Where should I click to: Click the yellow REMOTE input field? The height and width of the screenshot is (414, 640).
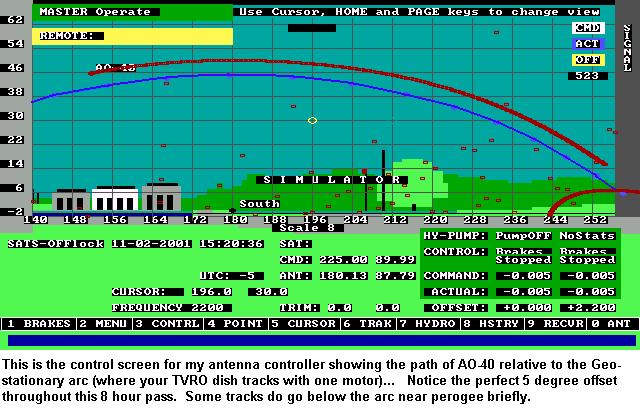pyautogui.click(x=133, y=35)
